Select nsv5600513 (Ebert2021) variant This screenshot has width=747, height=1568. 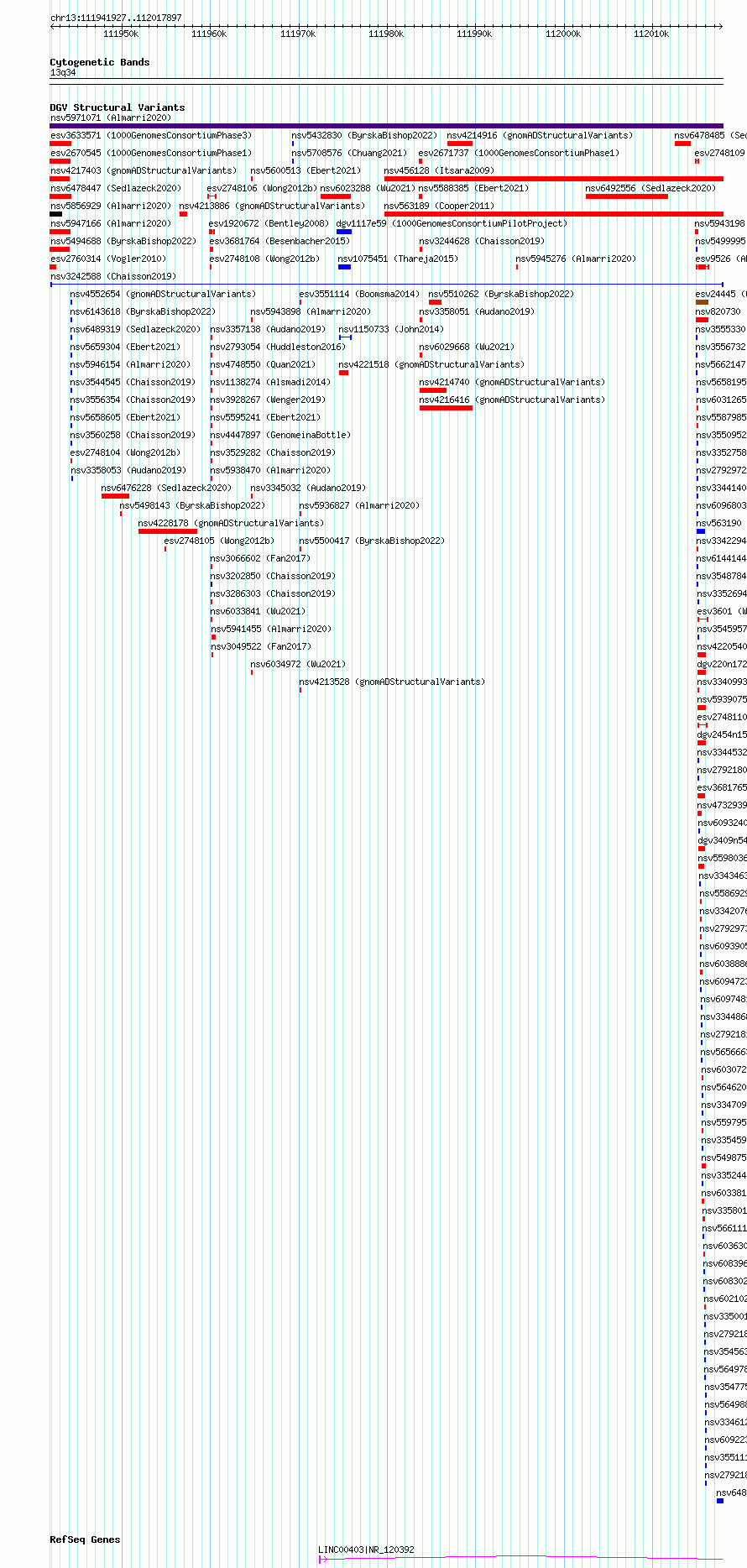[306, 170]
